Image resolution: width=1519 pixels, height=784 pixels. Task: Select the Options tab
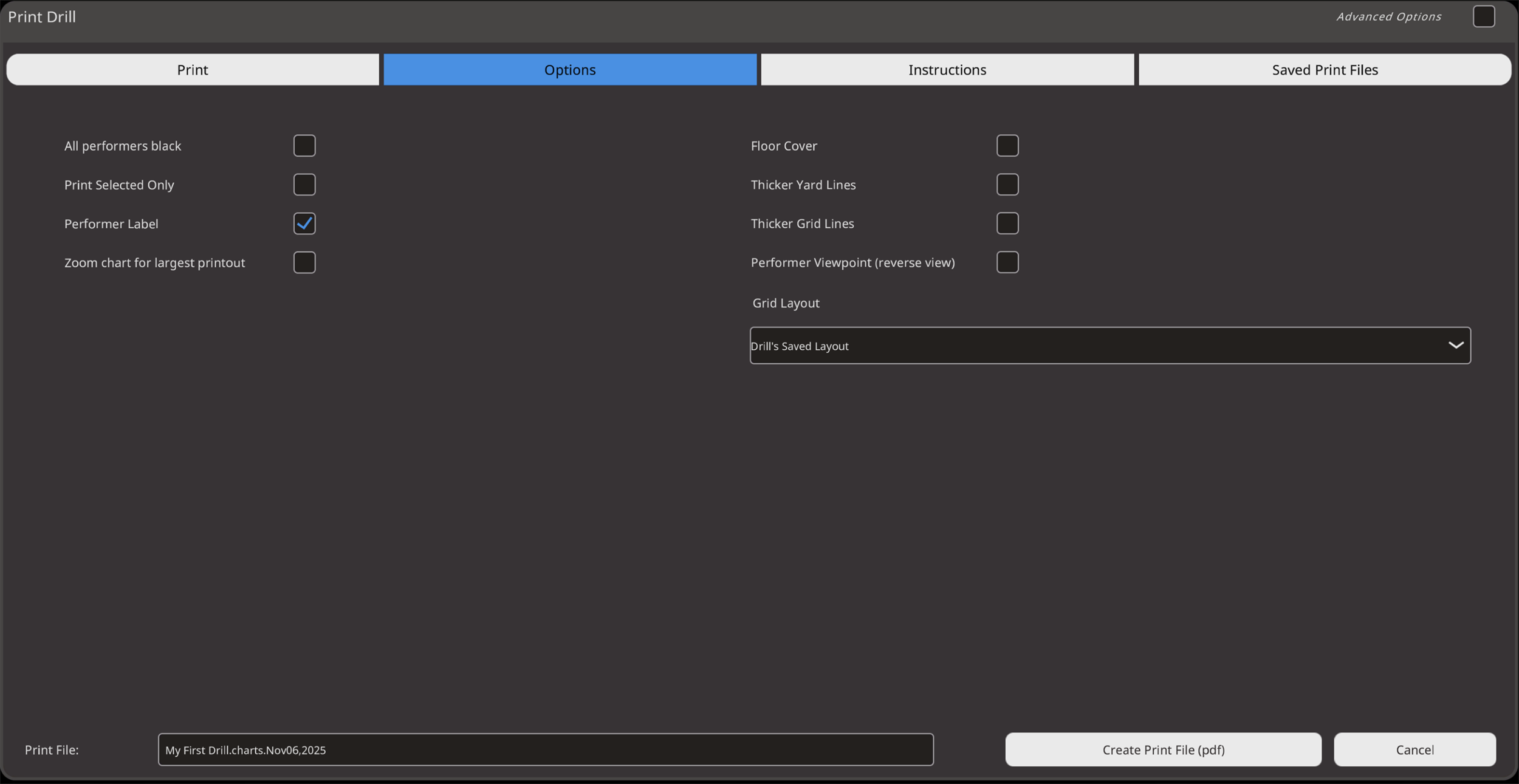570,70
